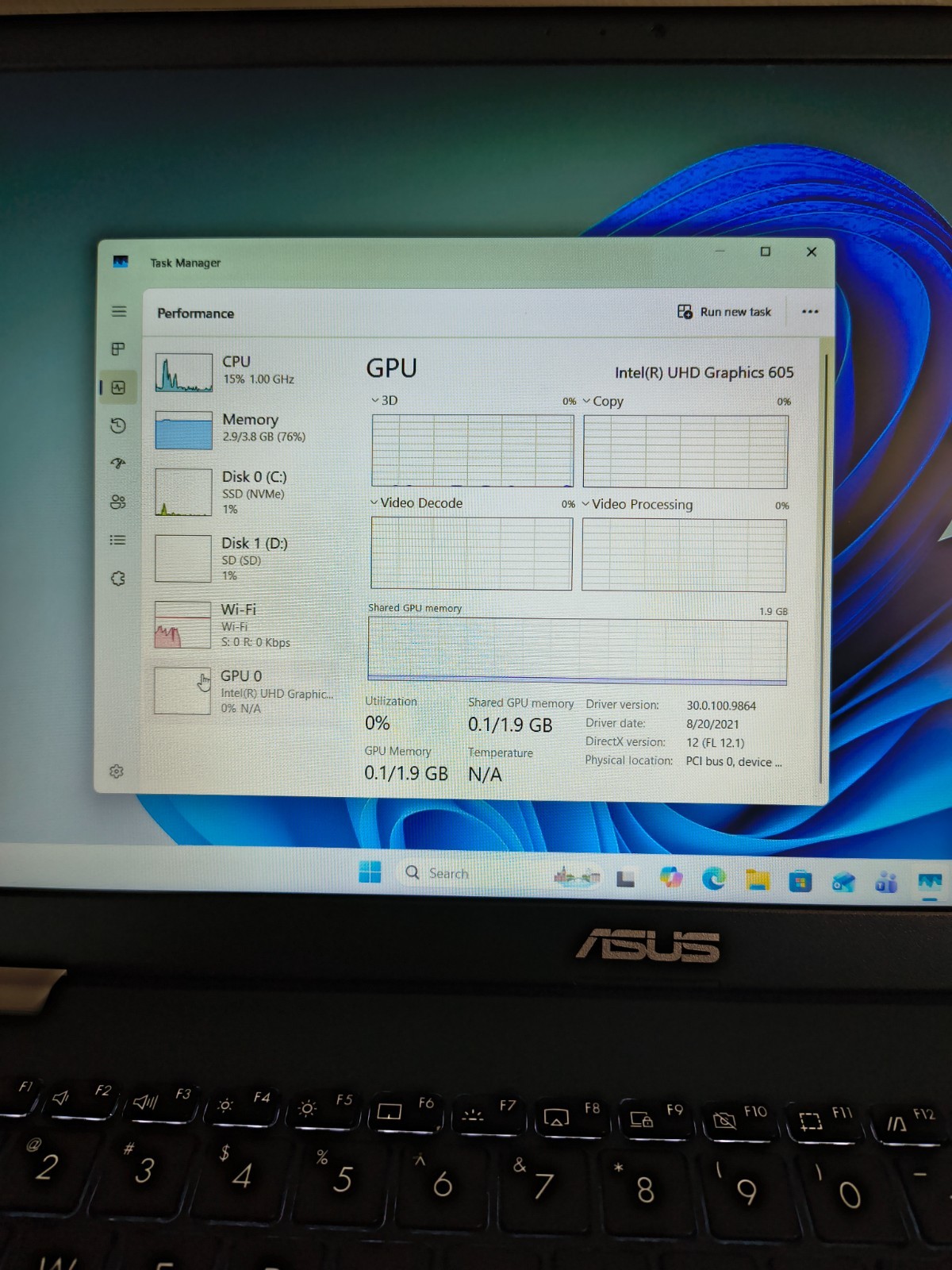The width and height of the screenshot is (952, 1270).
Task: Click the search highlights image in taskbar search
Action: (x=577, y=876)
